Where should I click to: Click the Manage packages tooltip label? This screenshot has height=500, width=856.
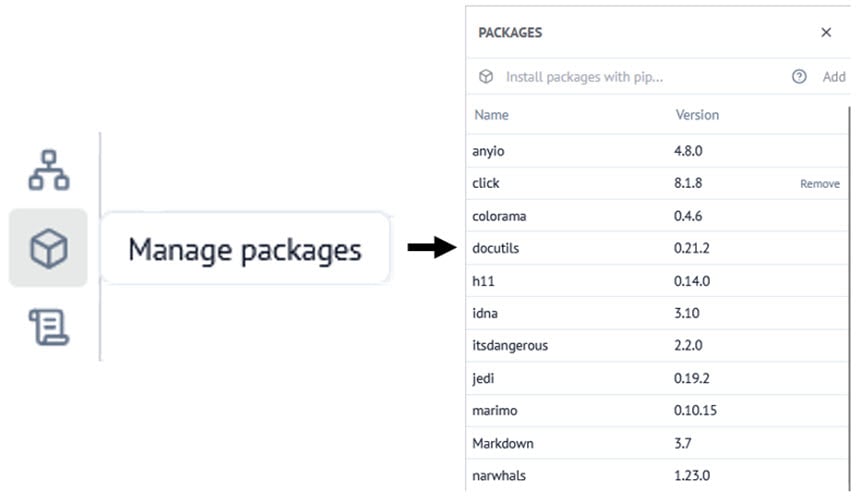[245, 248]
